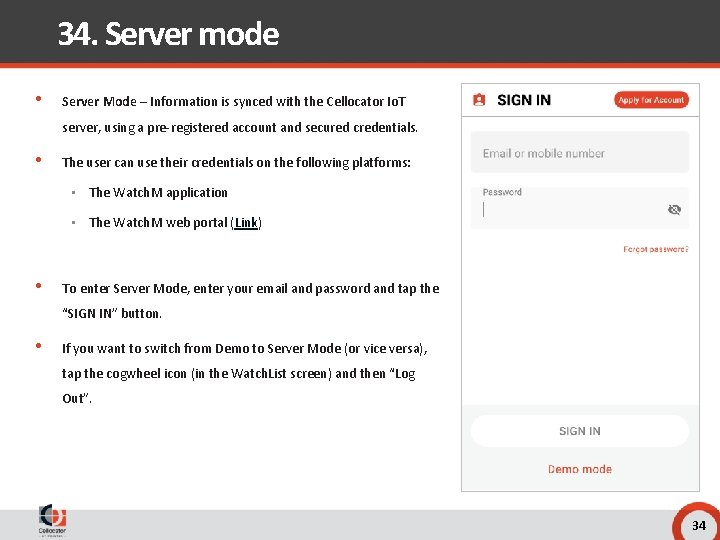Image resolution: width=720 pixels, height=540 pixels.
Task: Click the slide title 34. Server mode
Action: (x=169, y=34)
